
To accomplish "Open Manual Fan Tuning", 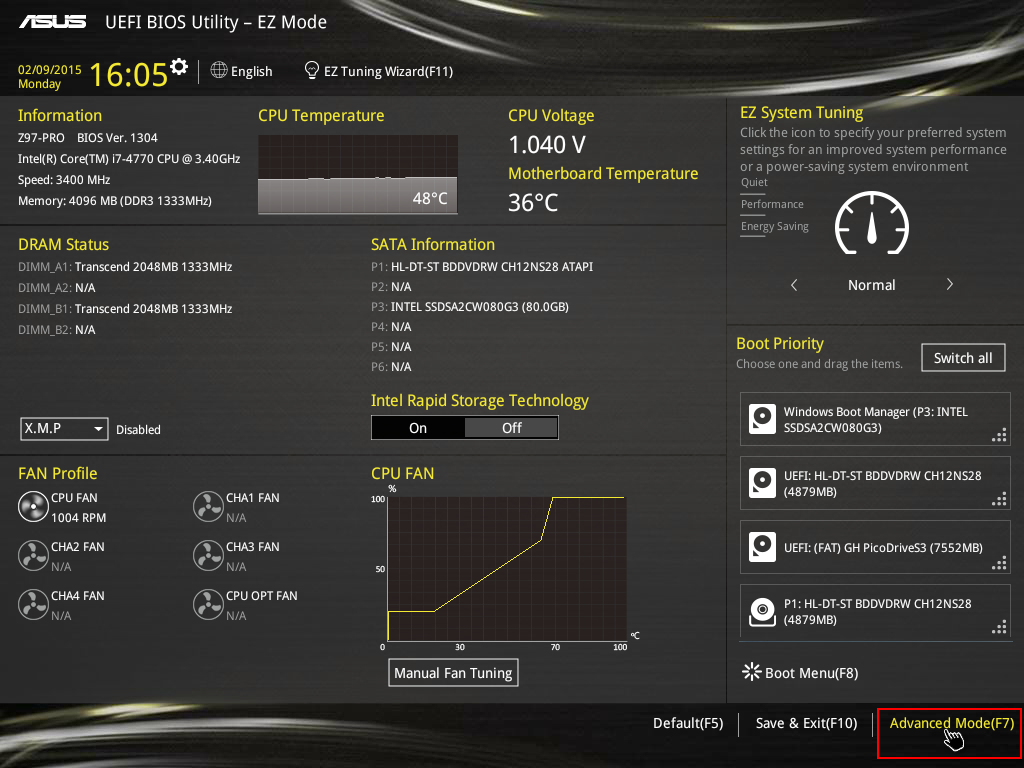I will 453,673.
